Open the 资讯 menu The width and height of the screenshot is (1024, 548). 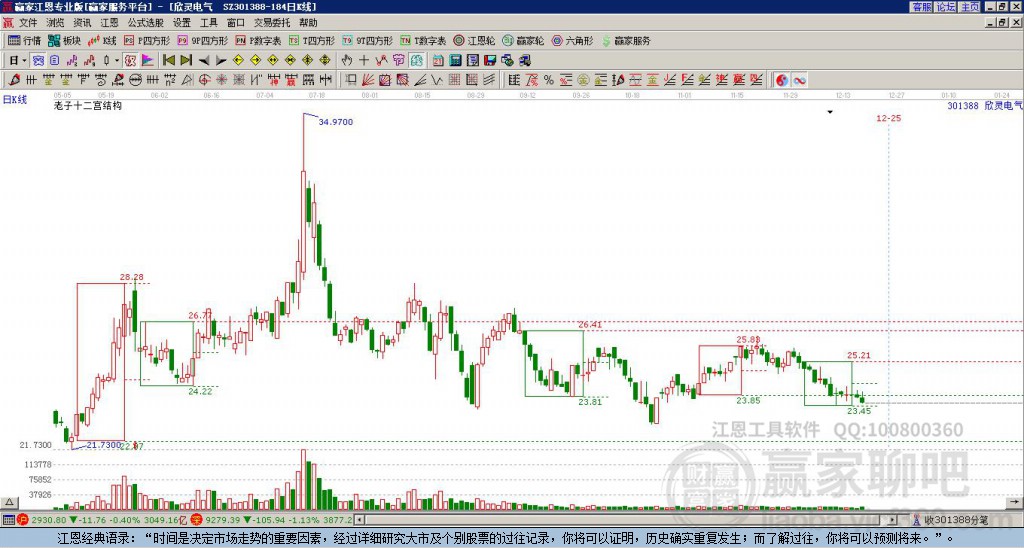pyautogui.click(x=82, y=23)
